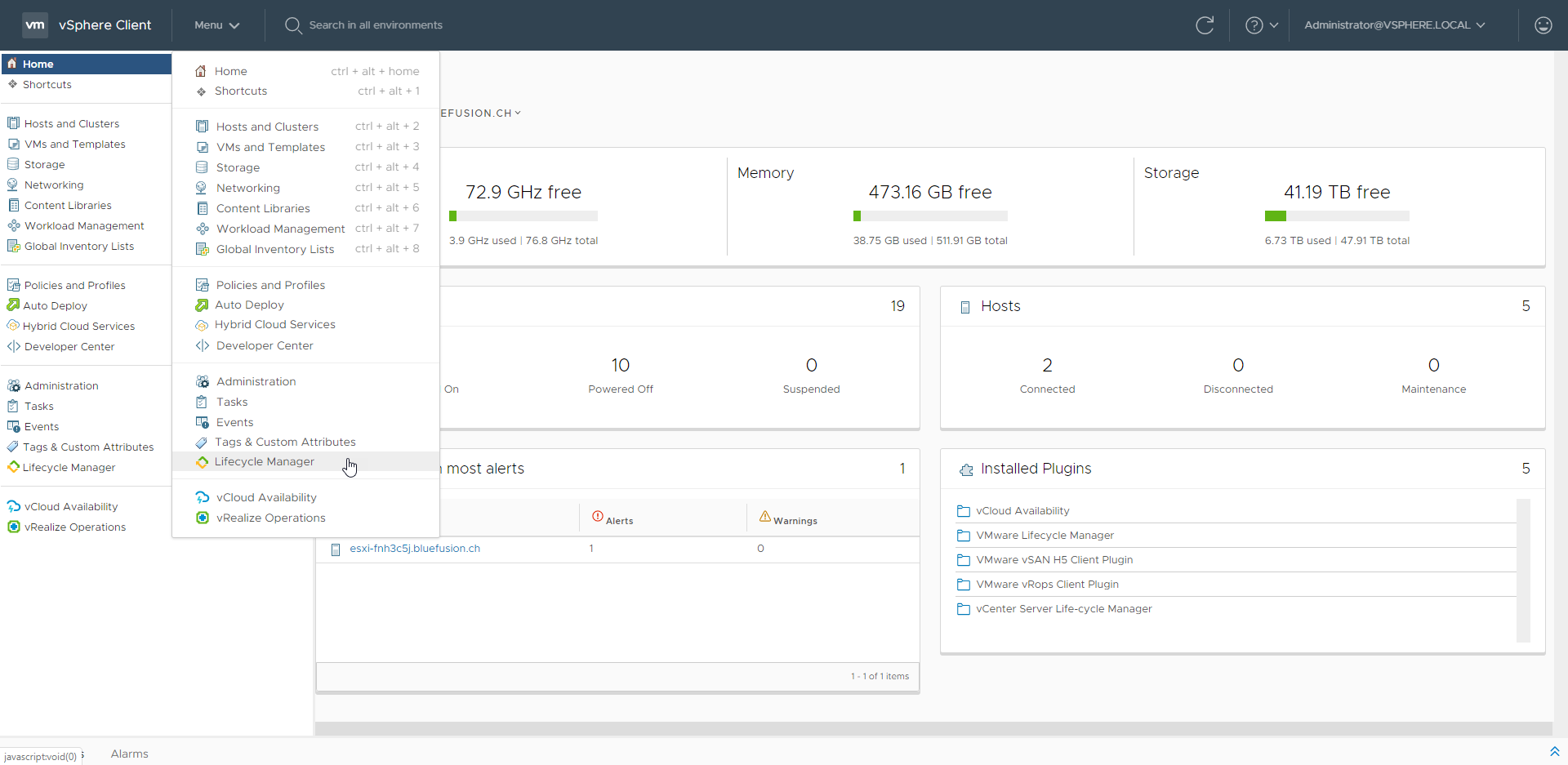This screenshot has width=1568, height=765.
Task: Click the Auto Deploy icon in sidebar
Action: (x=13, y=305)
